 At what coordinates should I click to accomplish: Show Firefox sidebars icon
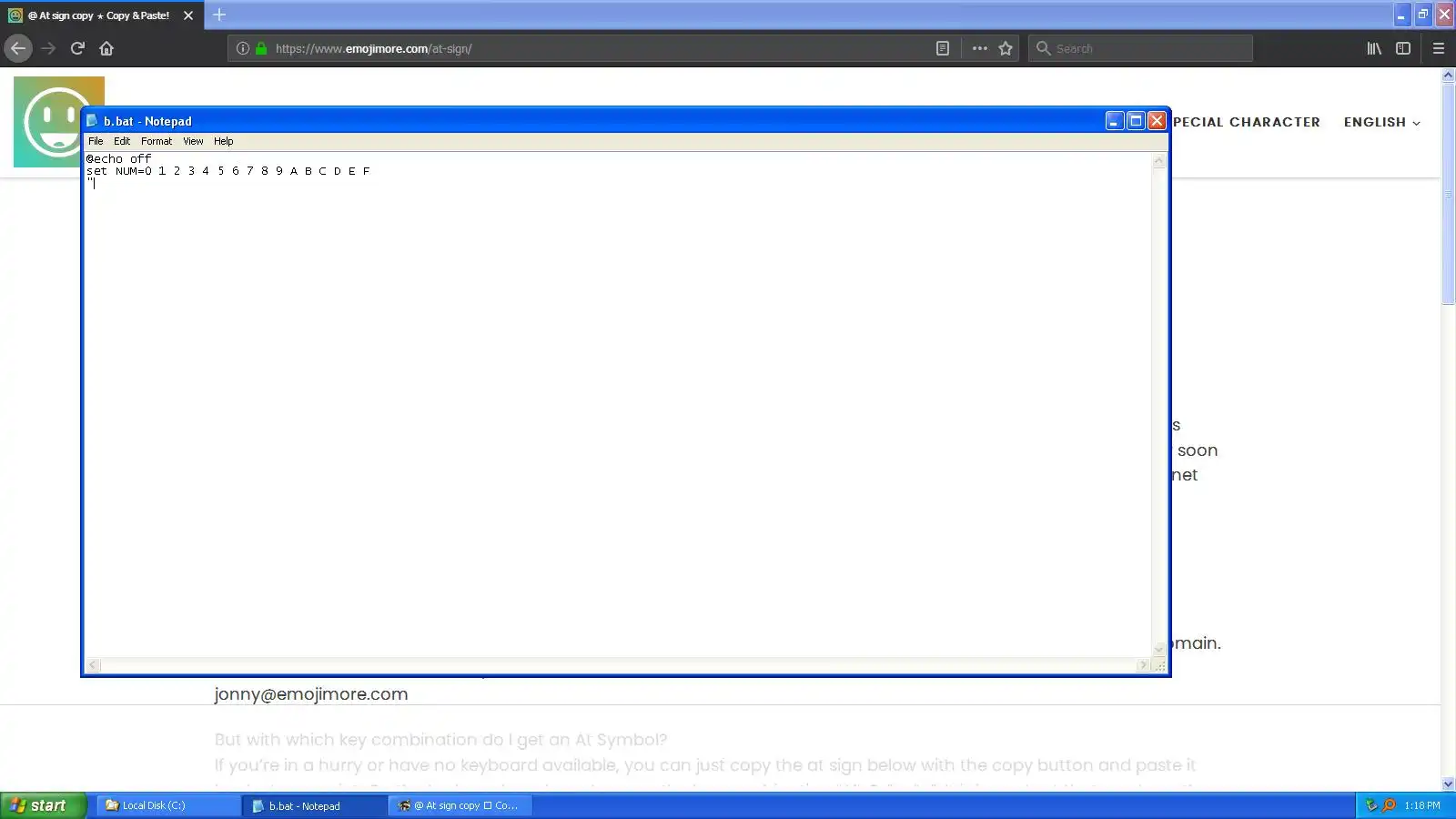(1403, 48)
